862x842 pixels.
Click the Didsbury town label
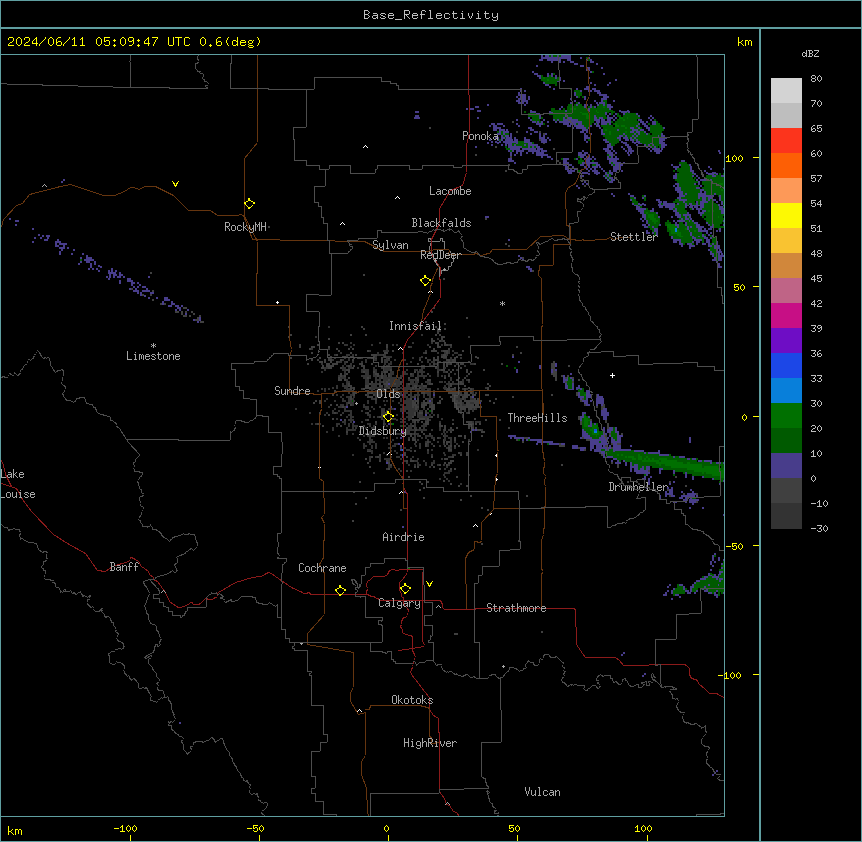pos(382,431)
